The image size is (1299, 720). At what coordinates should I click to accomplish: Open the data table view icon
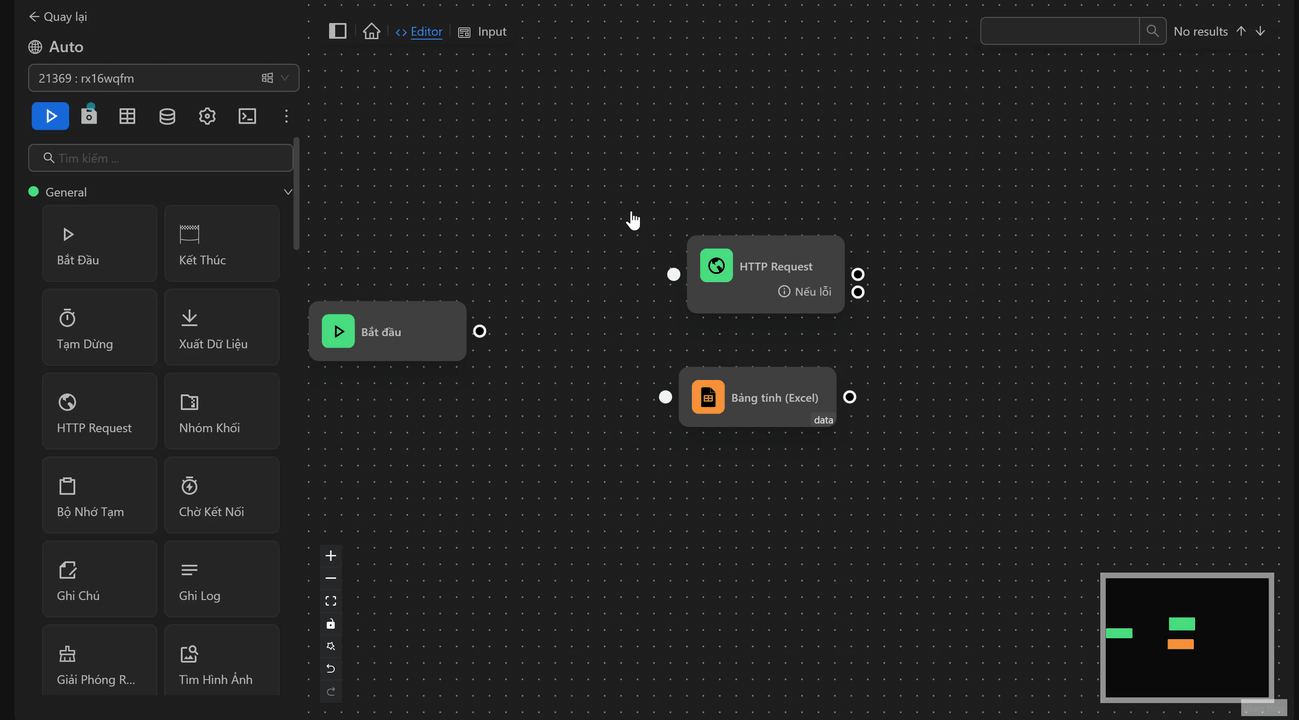coord(127,116)
